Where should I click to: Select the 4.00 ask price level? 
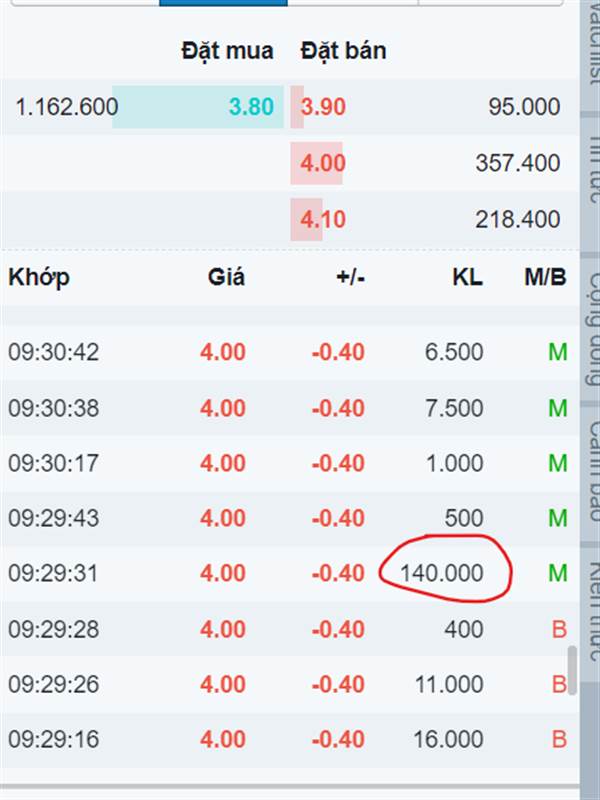[323, 163]
